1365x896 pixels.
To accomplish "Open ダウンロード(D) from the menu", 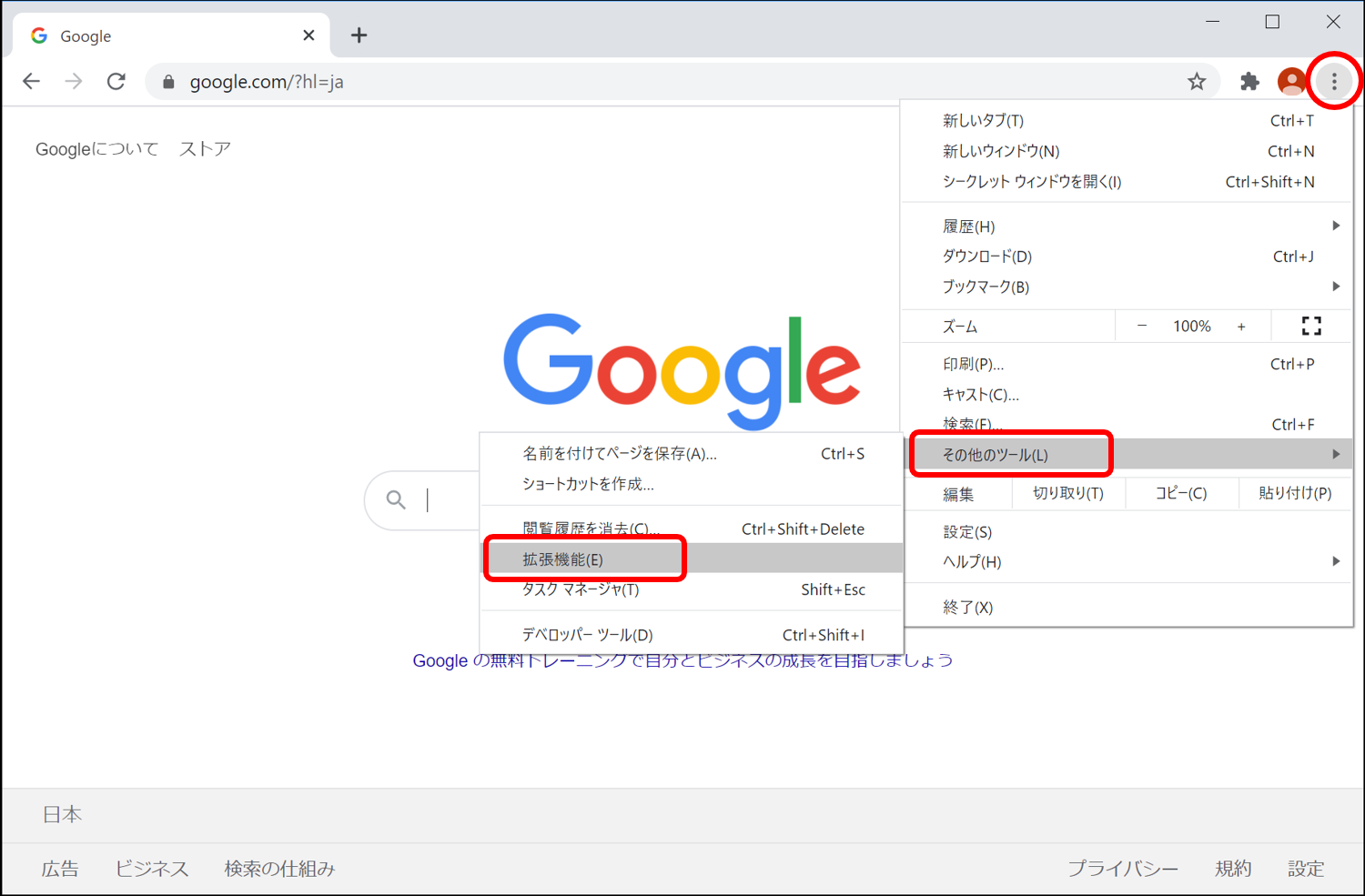I will (x=1128, y=257).
